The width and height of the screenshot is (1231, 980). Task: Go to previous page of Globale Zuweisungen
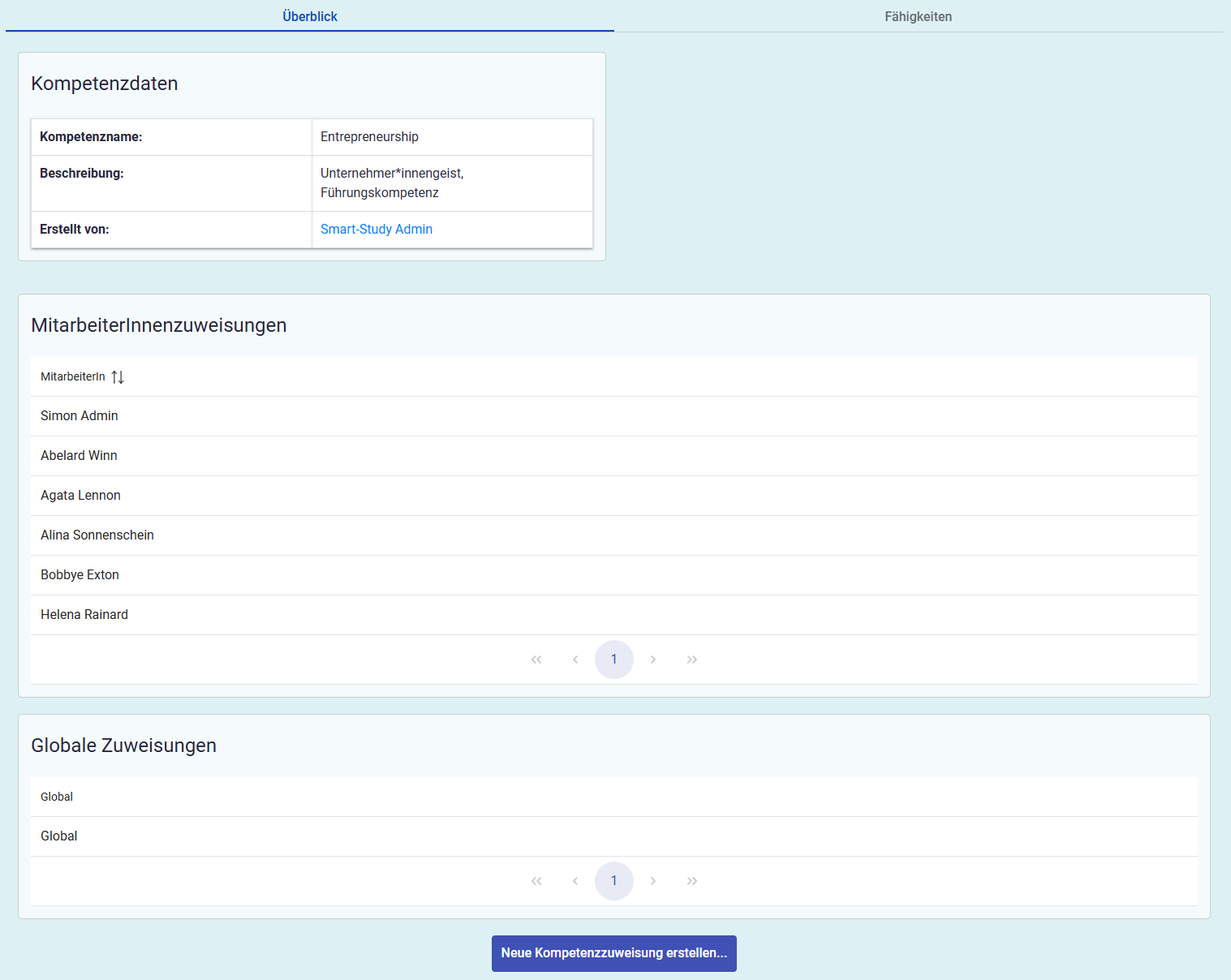(x=575, y=881)
